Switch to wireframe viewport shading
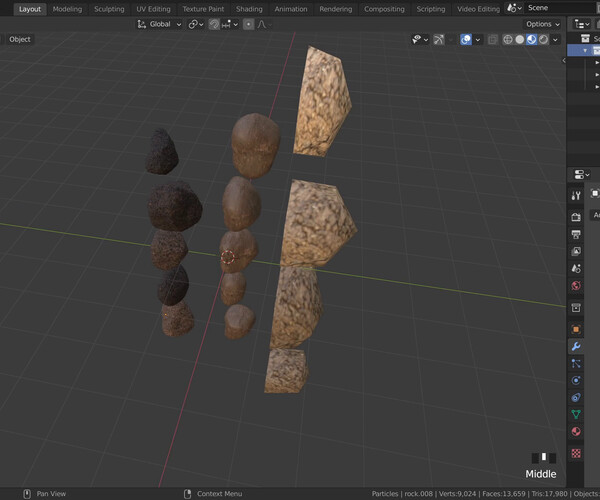 click(x=508, y=39)
